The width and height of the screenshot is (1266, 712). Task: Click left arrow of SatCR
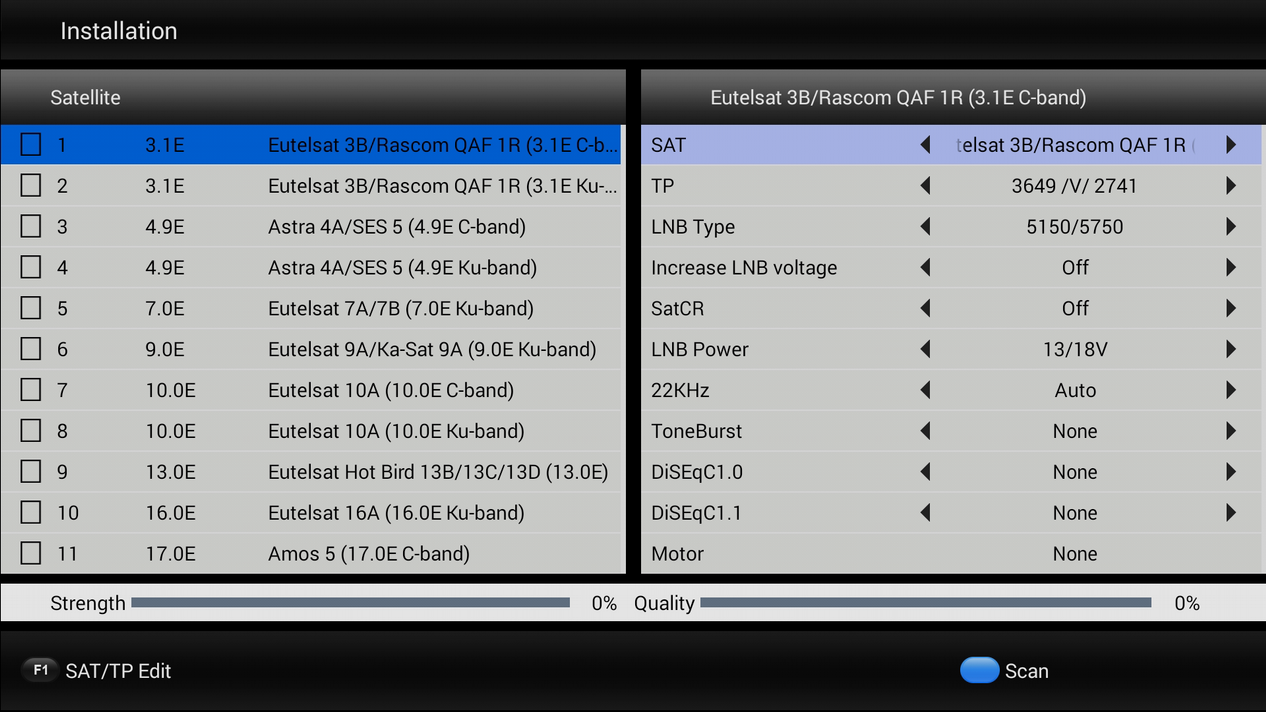pyautogui.click(x=925, y=309)
